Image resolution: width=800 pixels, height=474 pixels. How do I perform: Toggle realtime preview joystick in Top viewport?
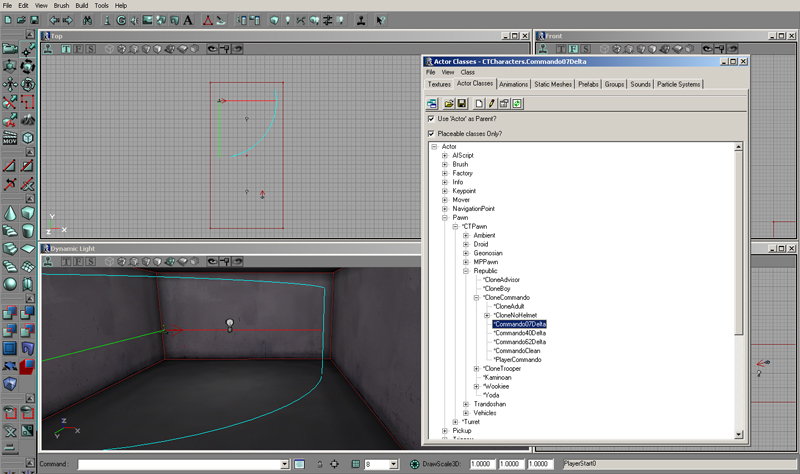[x=48, y=49]
